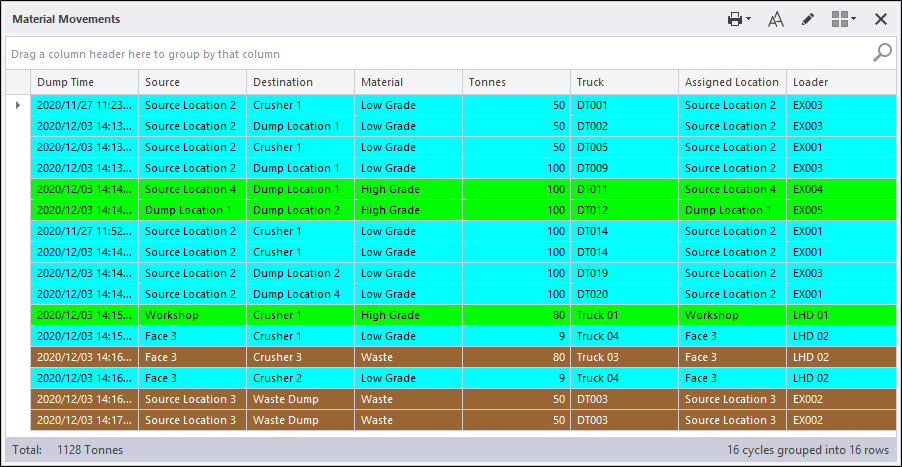The height and width of the screenshot is (467, 902).
Task: Click the DT005 truck cell
Action: click(x=624, y=147)
